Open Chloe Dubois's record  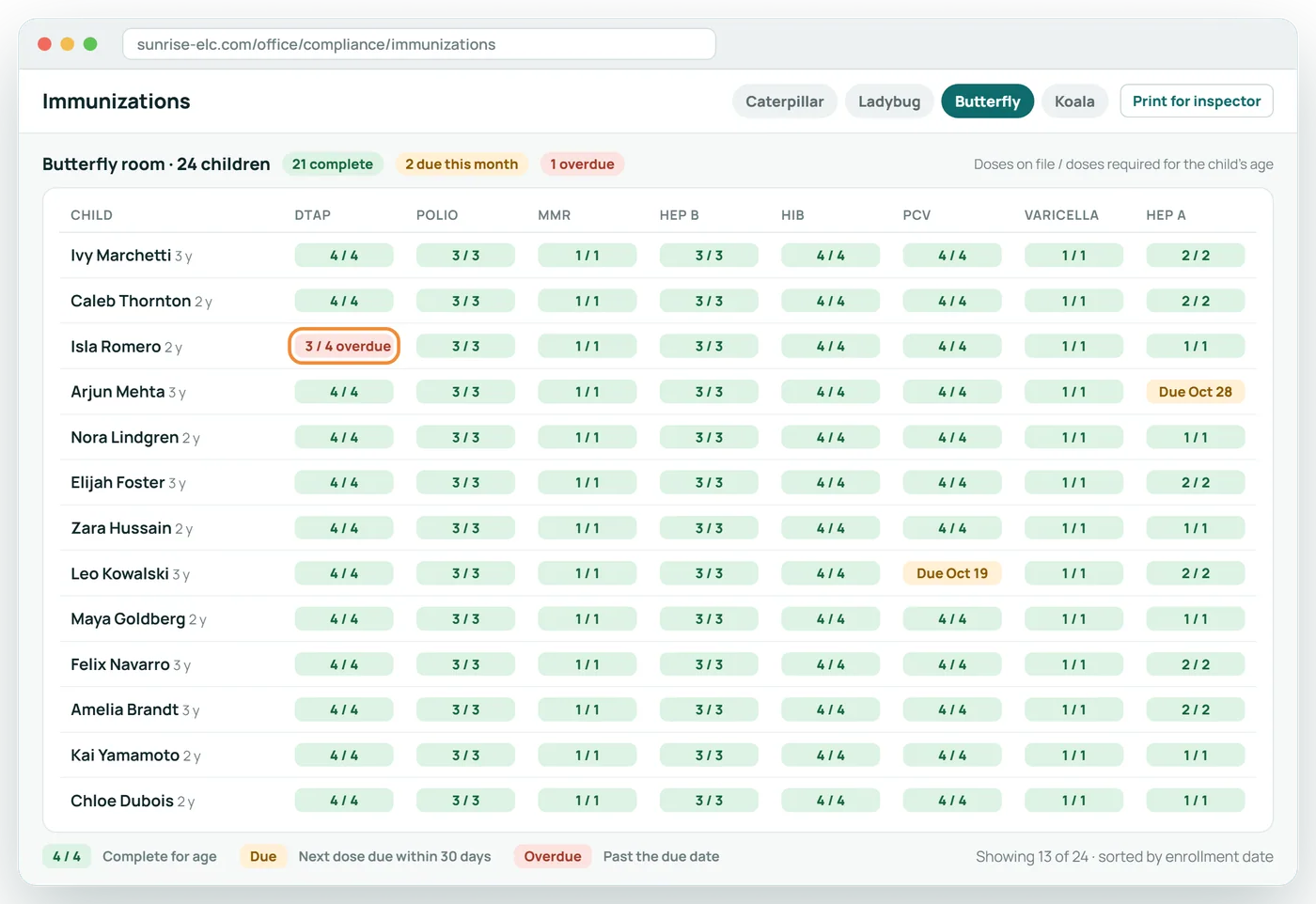click(x=122, y=801)
